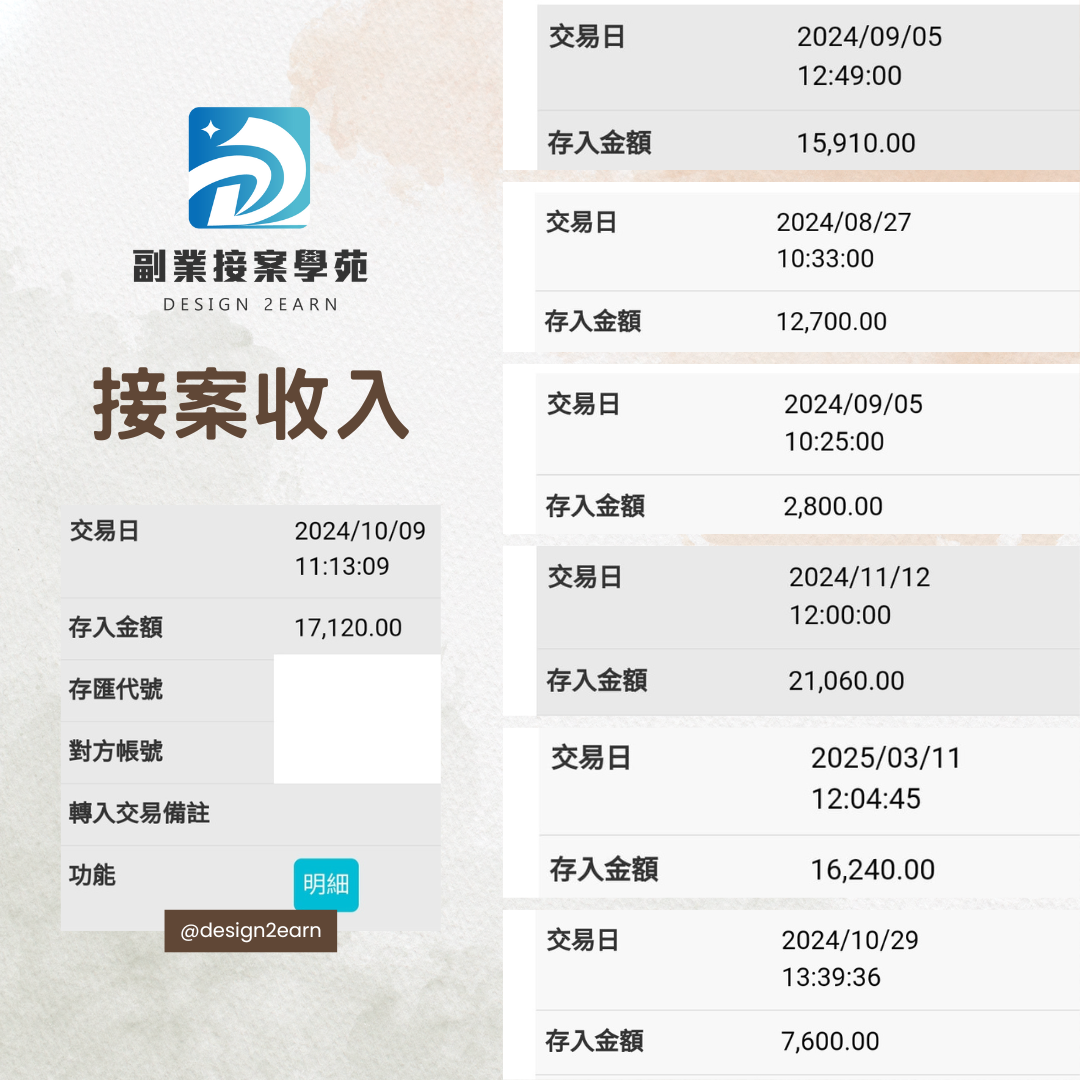This screenshot has height=1080, width=1080.
Task: Click the 2024/10/09 transaction date
Action: (x=359, y=531)
